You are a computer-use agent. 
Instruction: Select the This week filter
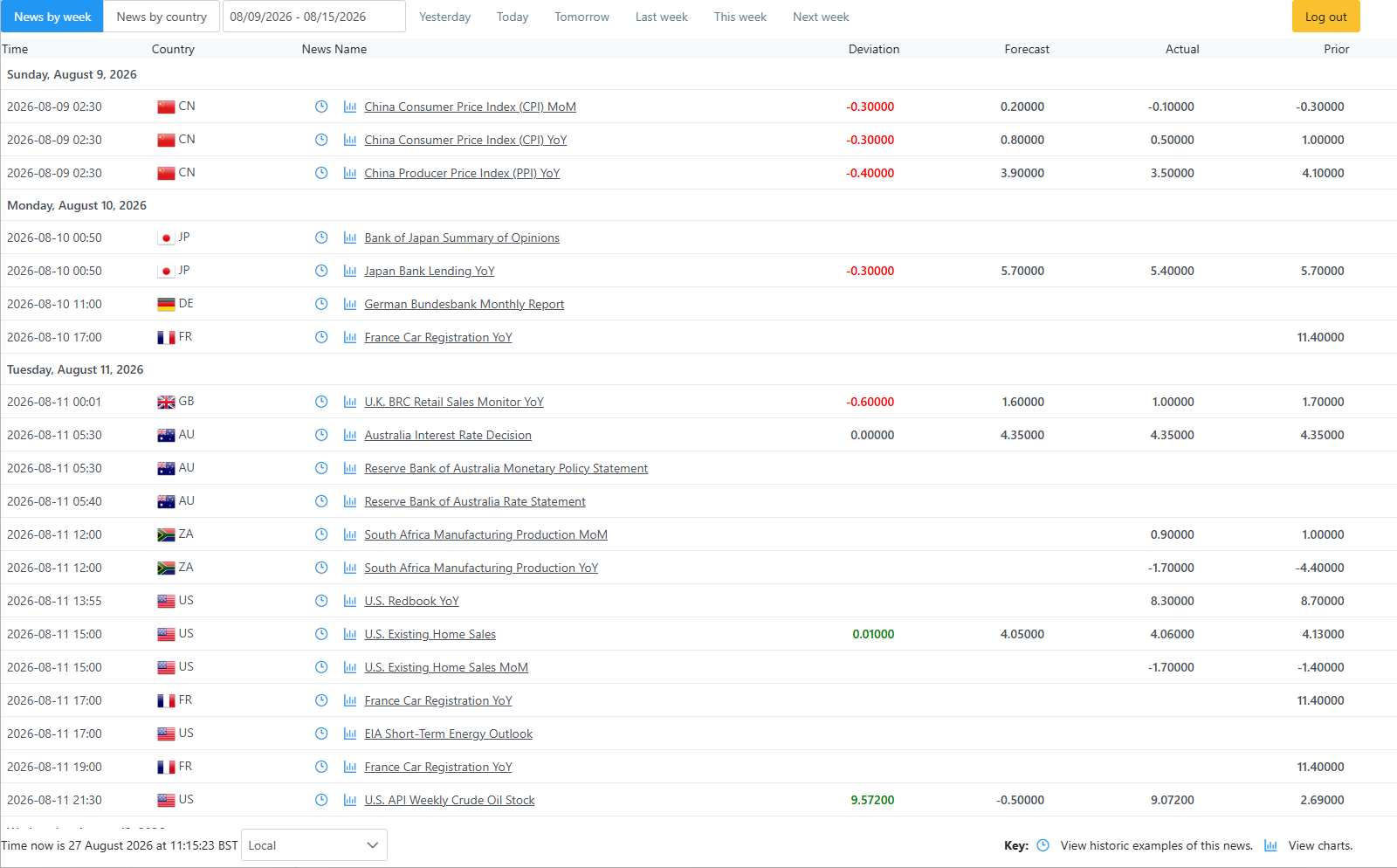click(740, 17)
